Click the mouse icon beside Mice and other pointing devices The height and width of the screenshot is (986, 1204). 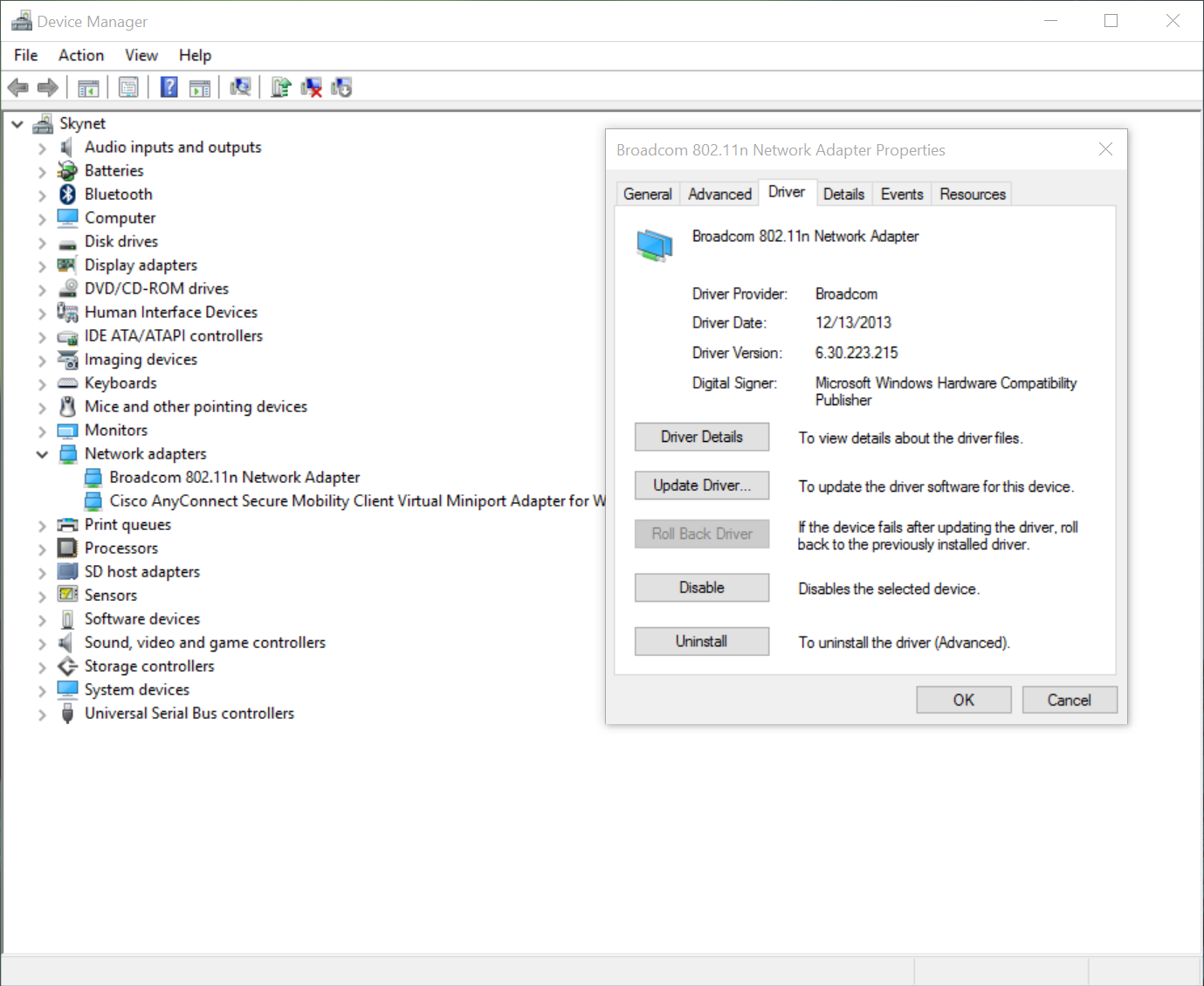(x=67, y=406)
